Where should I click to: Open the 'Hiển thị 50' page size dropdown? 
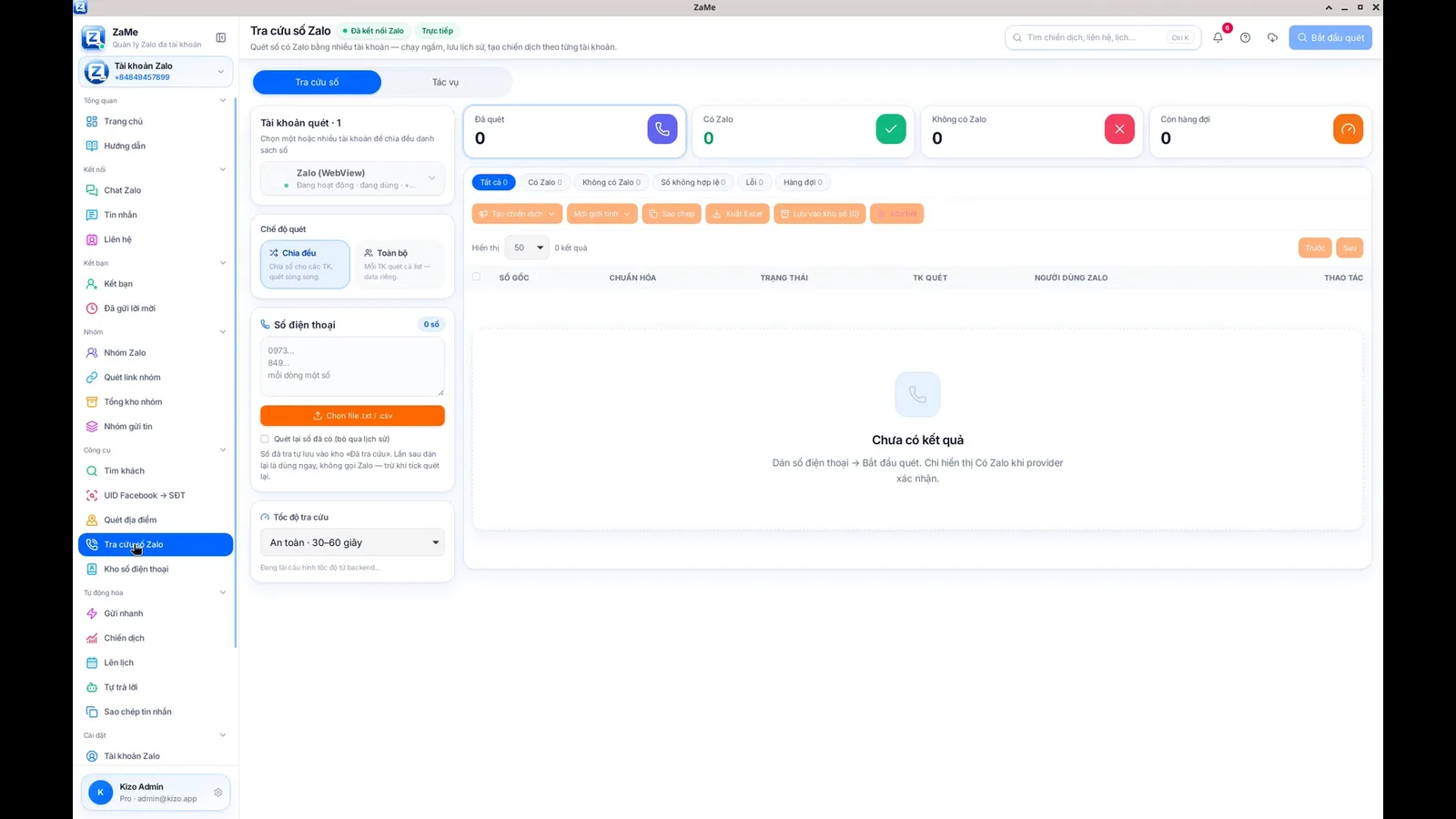point(527,248)
